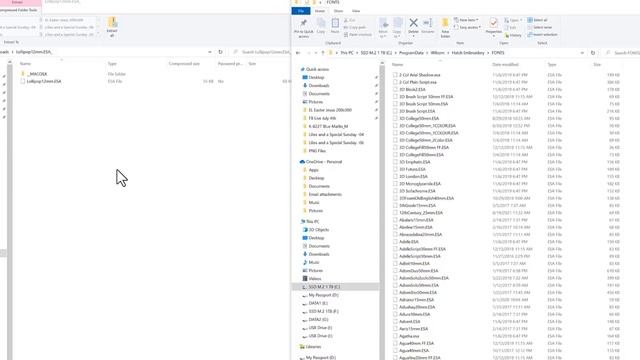Screen dimensions: 640x360
Task: Open address bar dropdown in zip window
Action: (x=210, y=52)
